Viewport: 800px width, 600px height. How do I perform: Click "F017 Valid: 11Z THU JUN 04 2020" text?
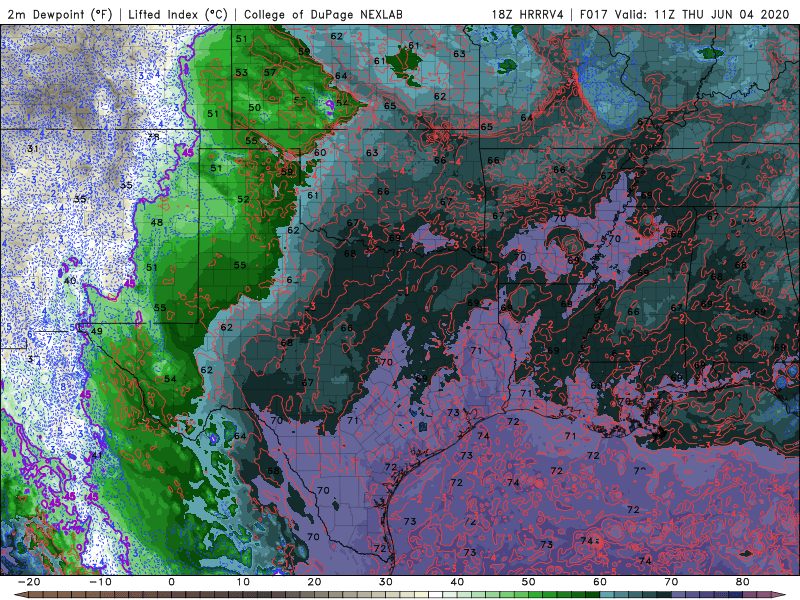coord(685,14)
